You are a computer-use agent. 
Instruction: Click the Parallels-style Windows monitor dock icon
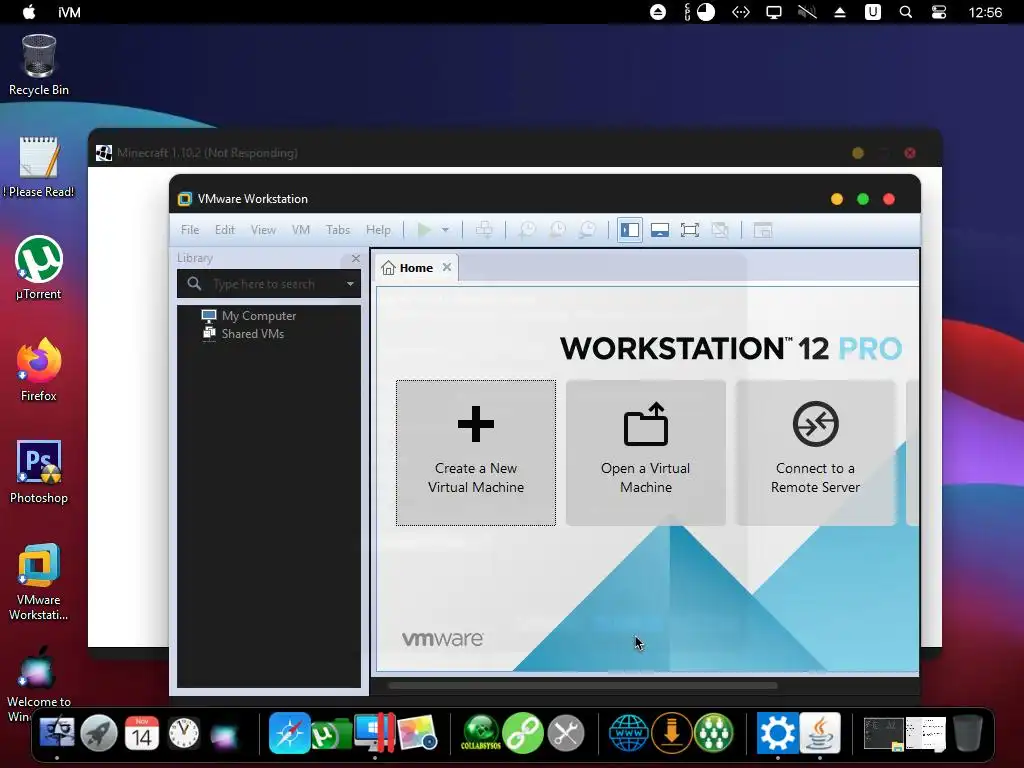click(x=374, y=733)
